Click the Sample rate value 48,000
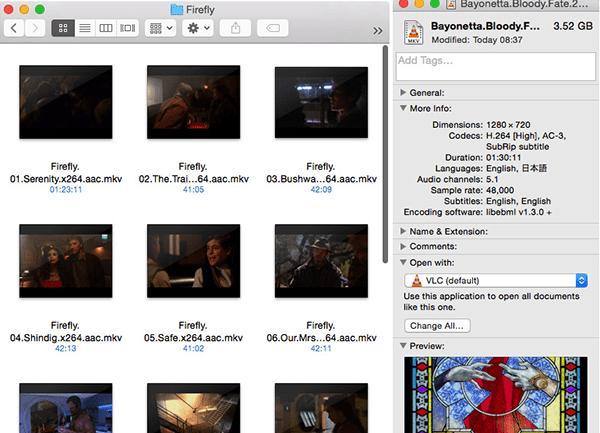The height and width of the screenshot is (433, 600). coord(500,190)
